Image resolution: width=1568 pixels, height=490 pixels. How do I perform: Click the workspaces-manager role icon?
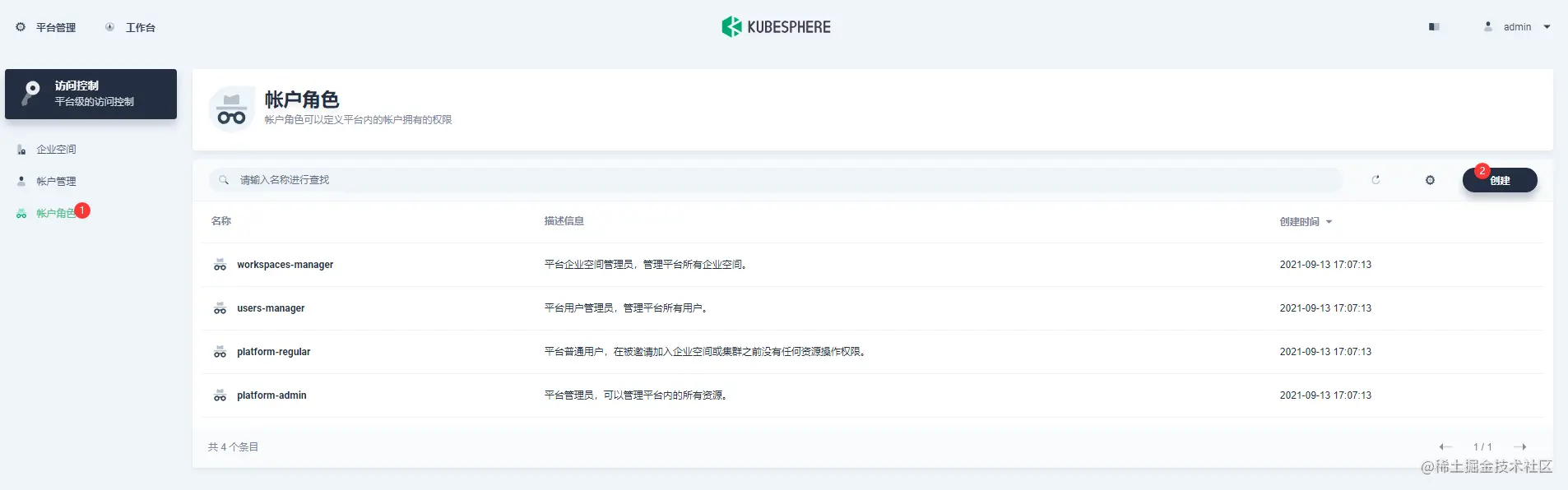point(220,265)
